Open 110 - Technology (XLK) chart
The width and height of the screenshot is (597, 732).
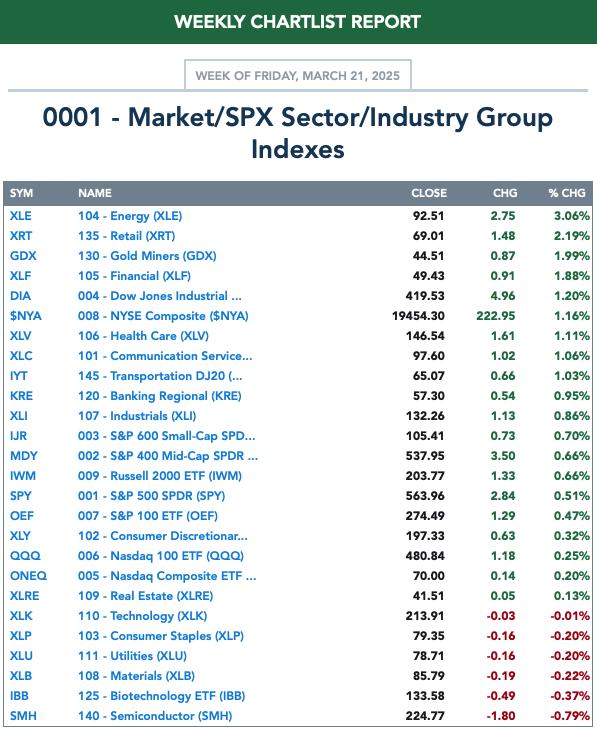pyautogui.click(x=142, y=616)
